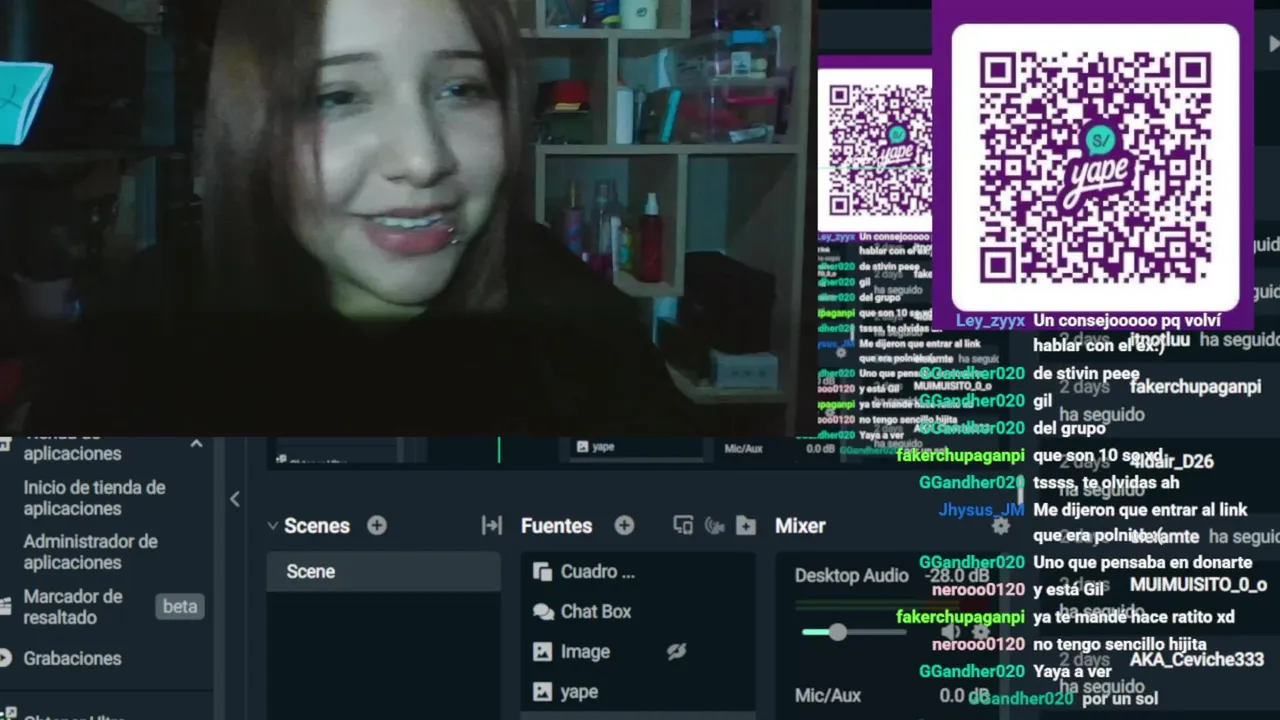Viewport: 1280px width, 720px height.
Task: Add a new source in Fuentes
Action: (624, 525)
